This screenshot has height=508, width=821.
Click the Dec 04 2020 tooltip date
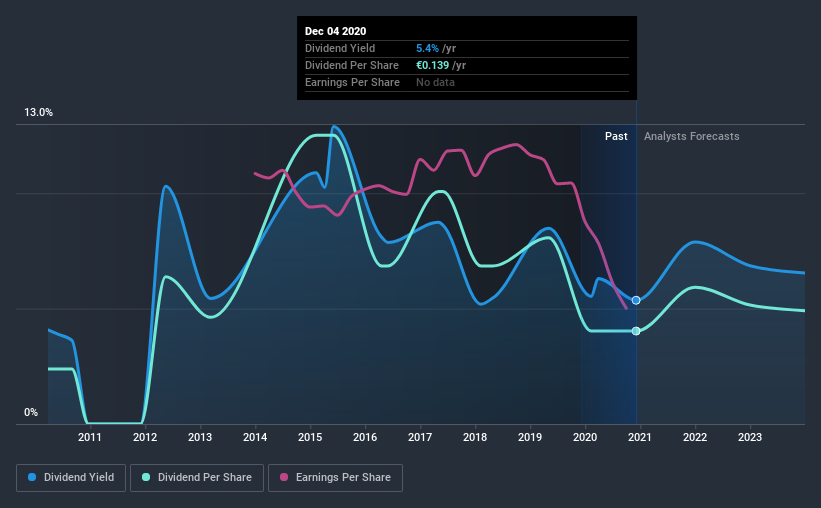pos(336,31)
